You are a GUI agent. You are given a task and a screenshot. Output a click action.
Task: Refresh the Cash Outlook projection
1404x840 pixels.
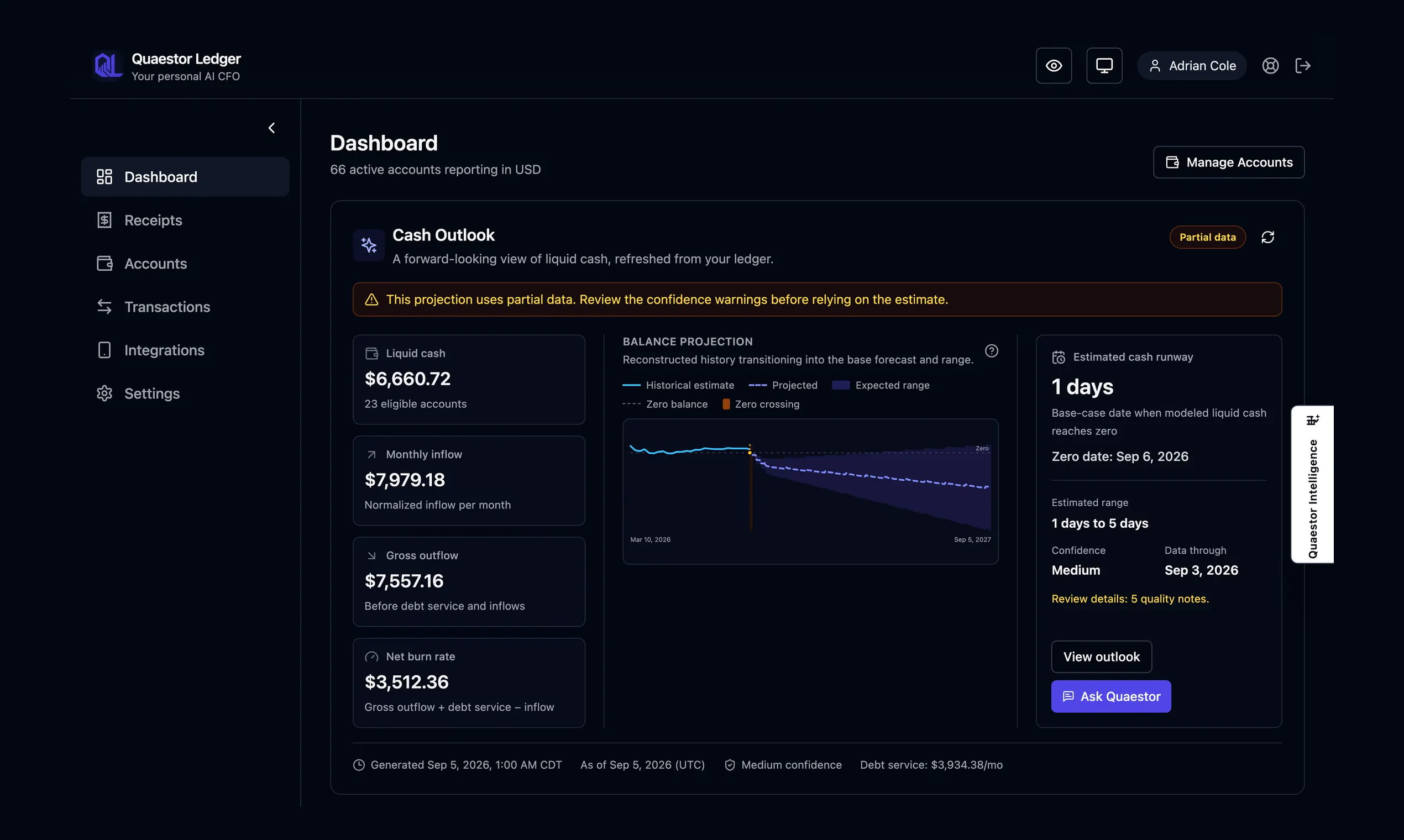(x=1267, y=237)
